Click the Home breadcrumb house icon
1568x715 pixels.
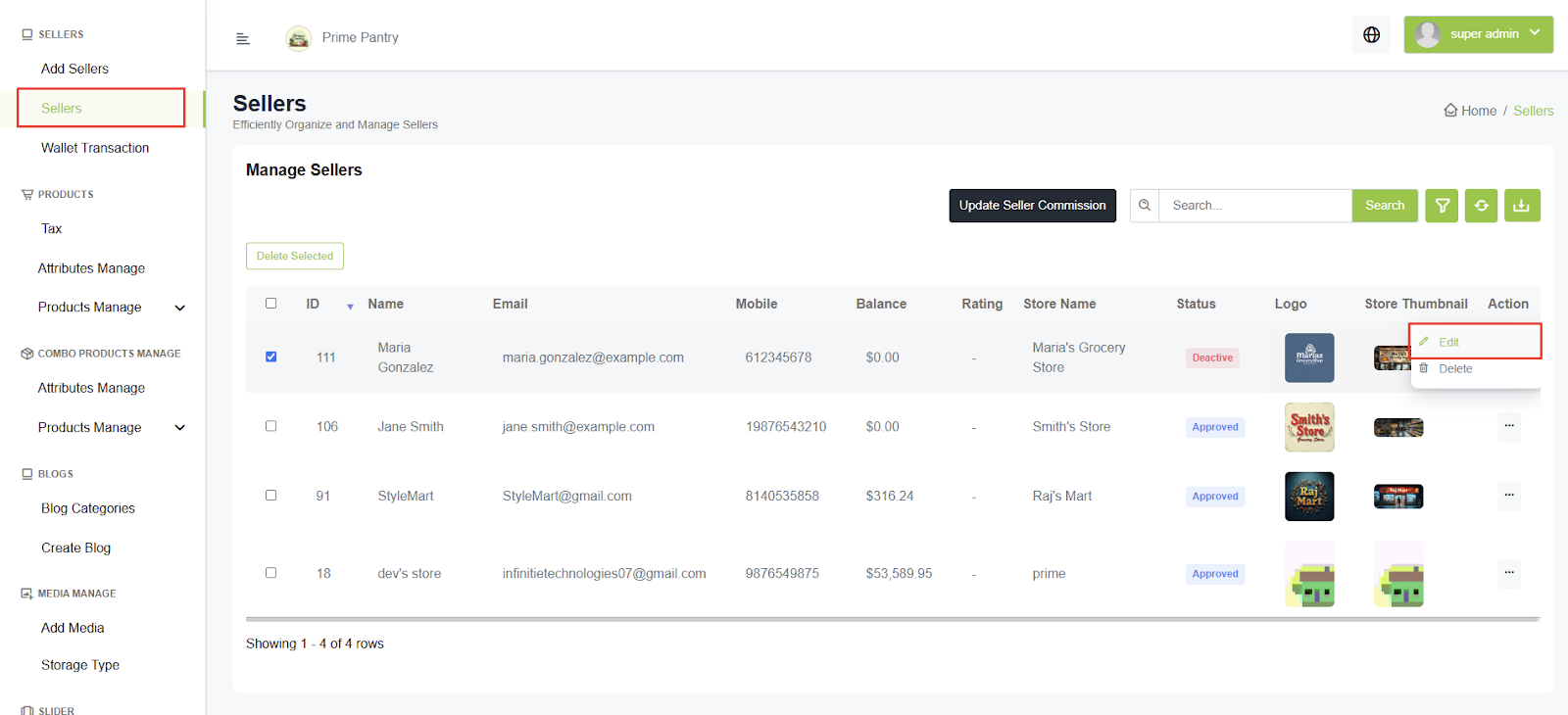click(1450, 111)
